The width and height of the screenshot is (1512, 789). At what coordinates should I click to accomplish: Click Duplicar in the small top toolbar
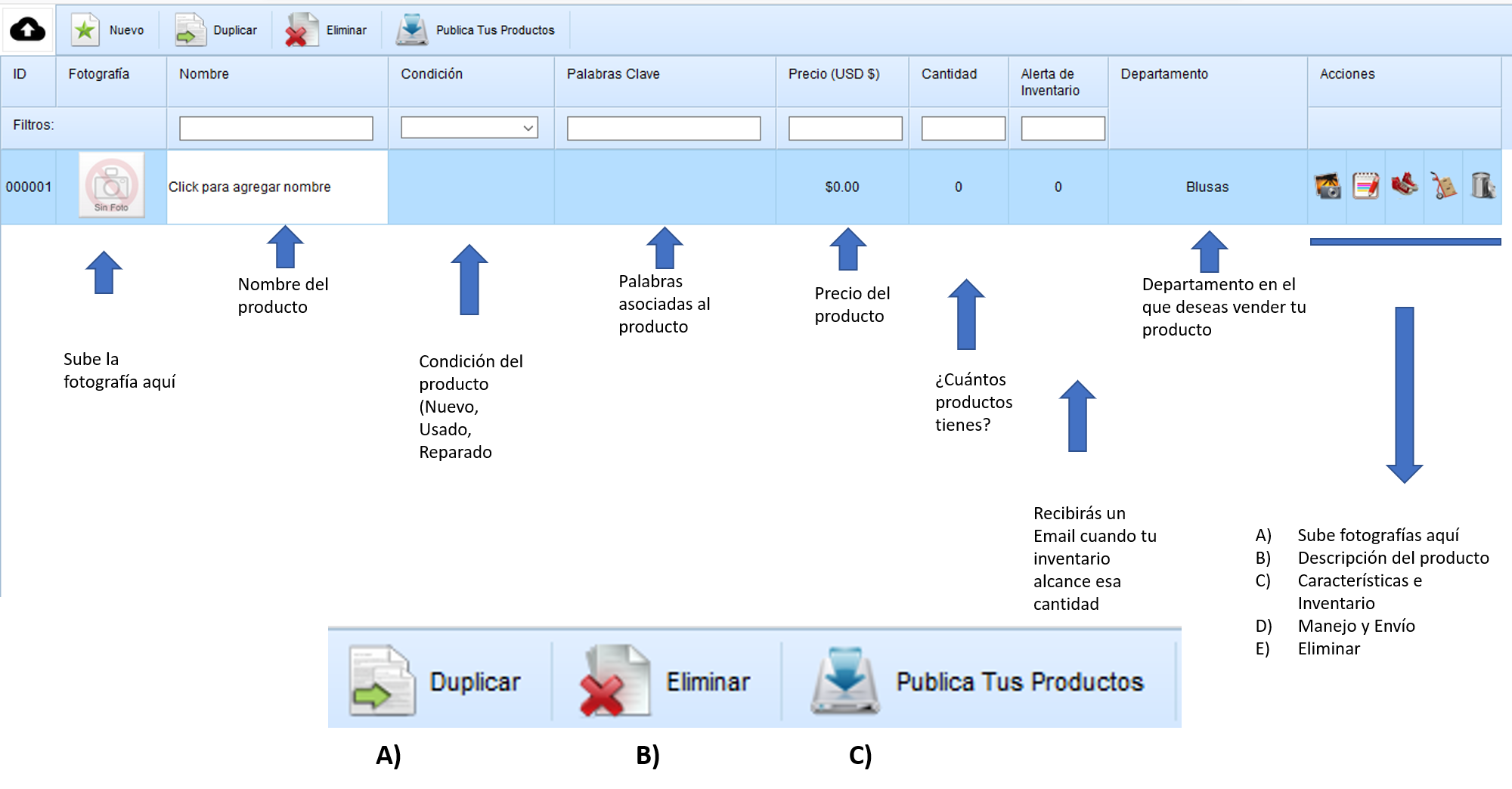pyautogui.click(x=217, y=30)
